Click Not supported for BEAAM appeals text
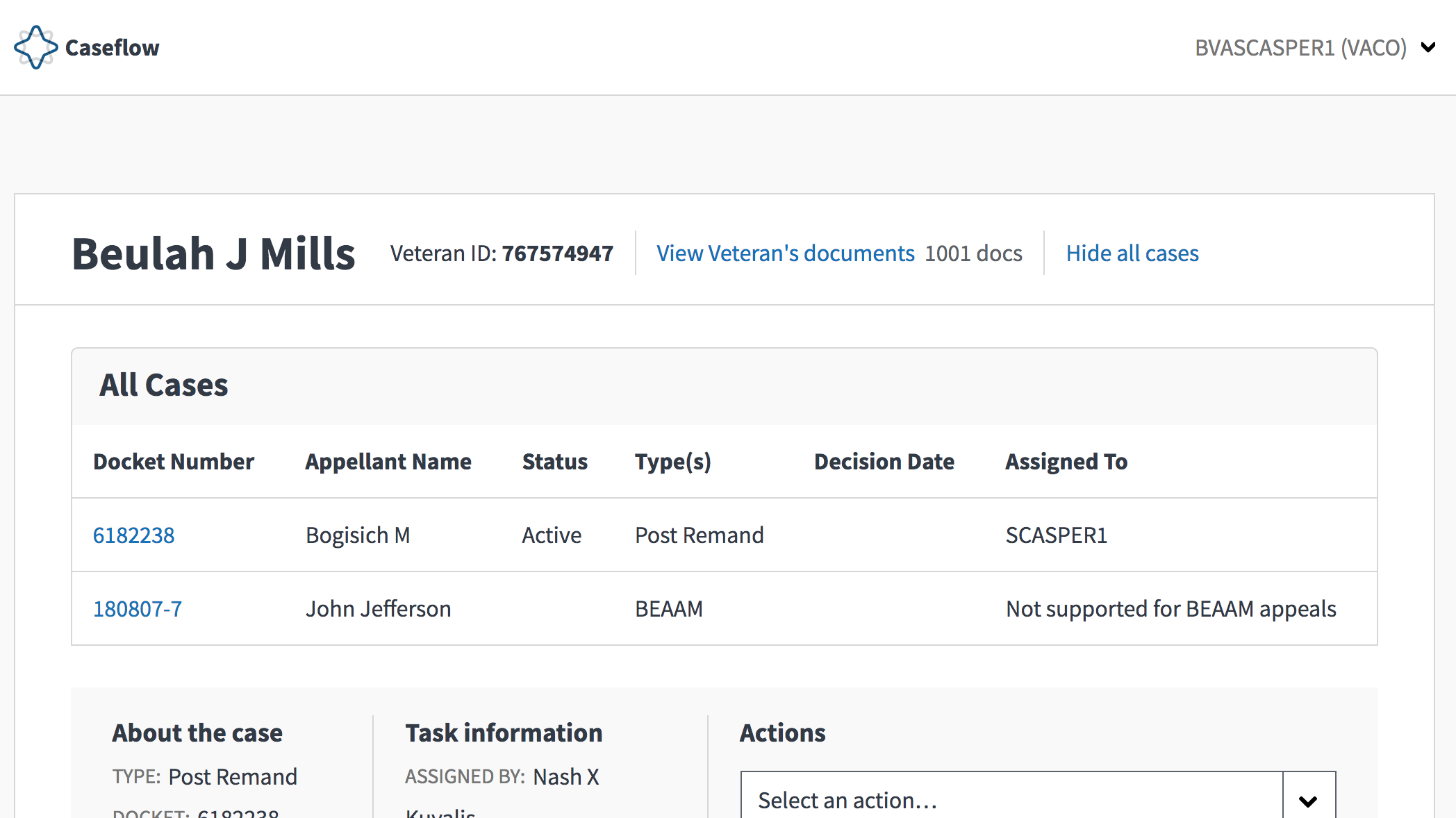The width and height of the screenshot is (1456, 818). click(1171, 608)
